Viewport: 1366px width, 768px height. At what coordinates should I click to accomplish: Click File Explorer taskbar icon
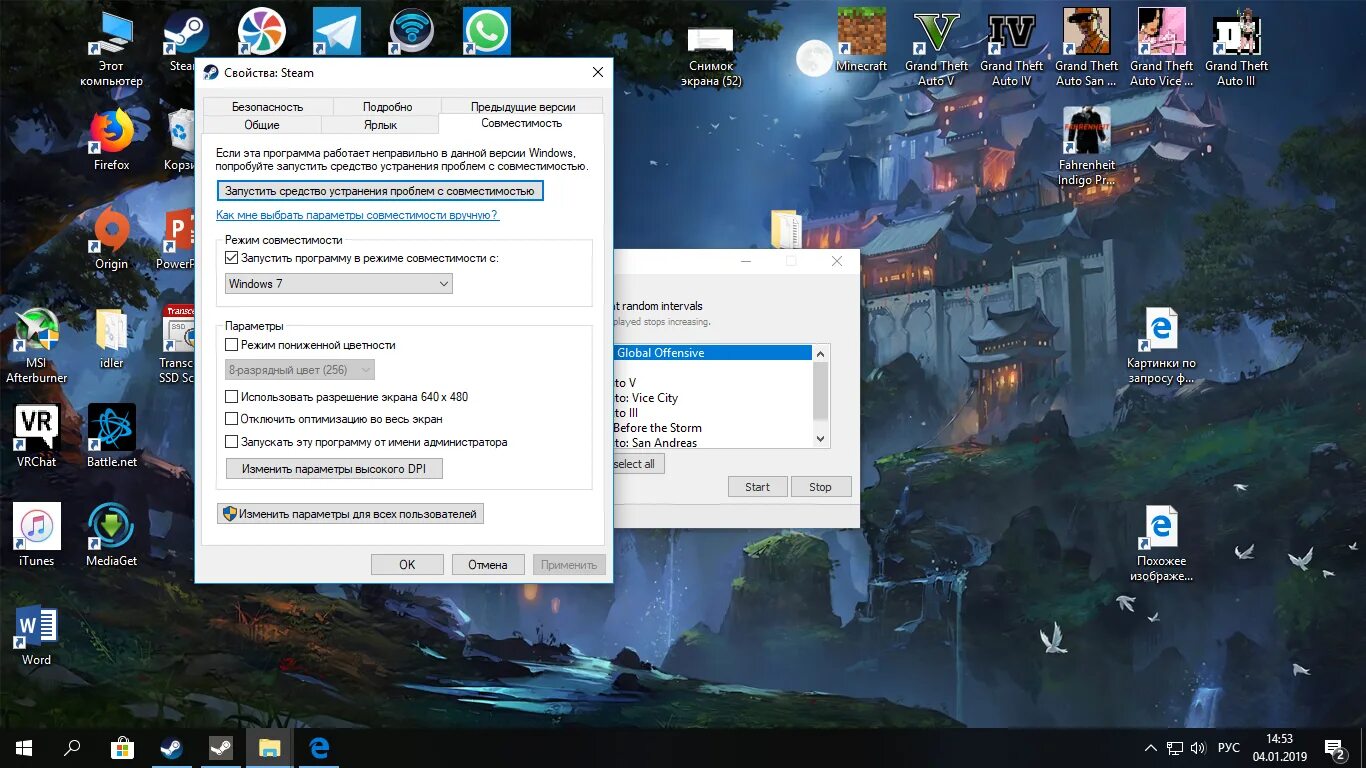[x=270, y=748]
